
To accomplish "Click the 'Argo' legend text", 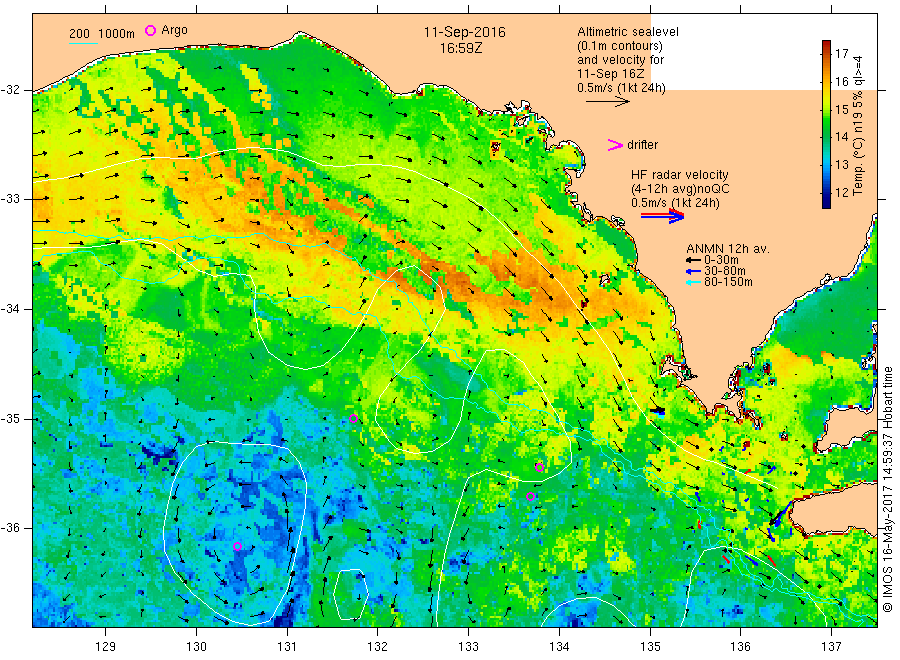I will (174, 30).
